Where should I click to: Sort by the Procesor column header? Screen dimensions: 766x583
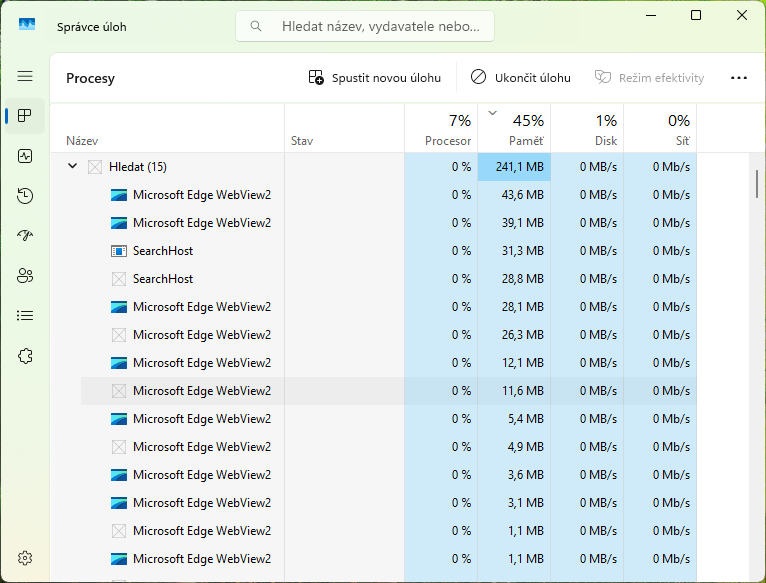pyautogui.click(x=441, y=129)
